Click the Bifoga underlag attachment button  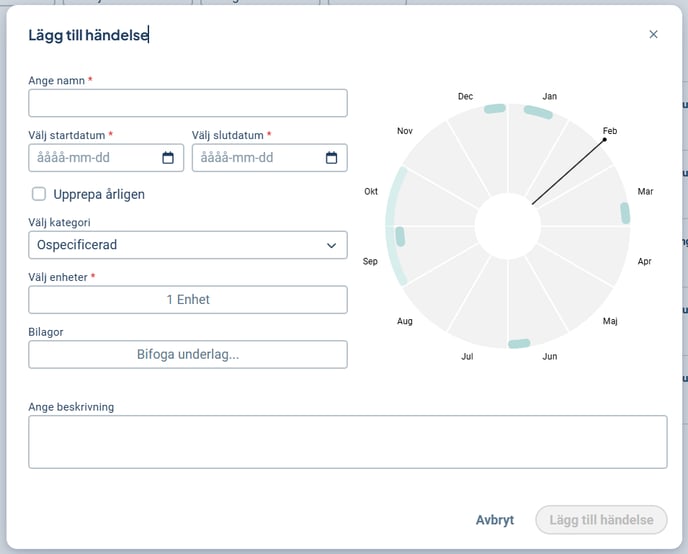187,354
